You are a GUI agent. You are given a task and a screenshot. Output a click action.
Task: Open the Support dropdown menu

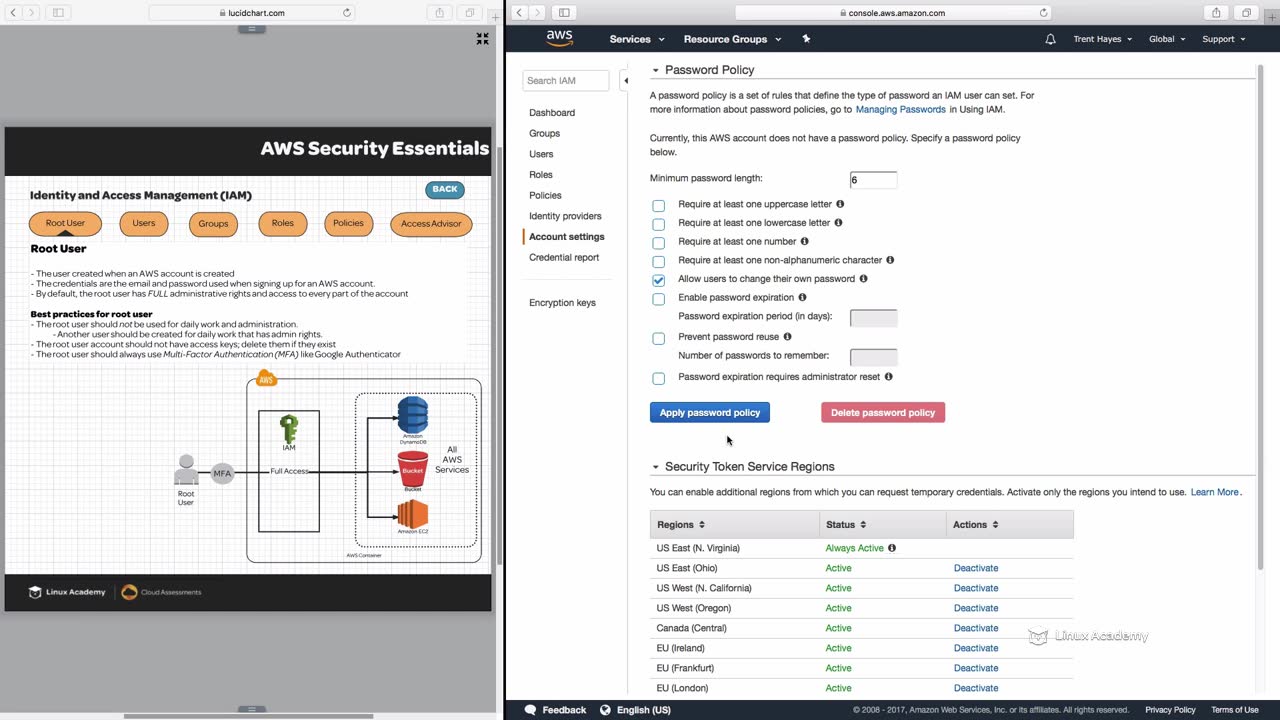(x=1224, y=39)
